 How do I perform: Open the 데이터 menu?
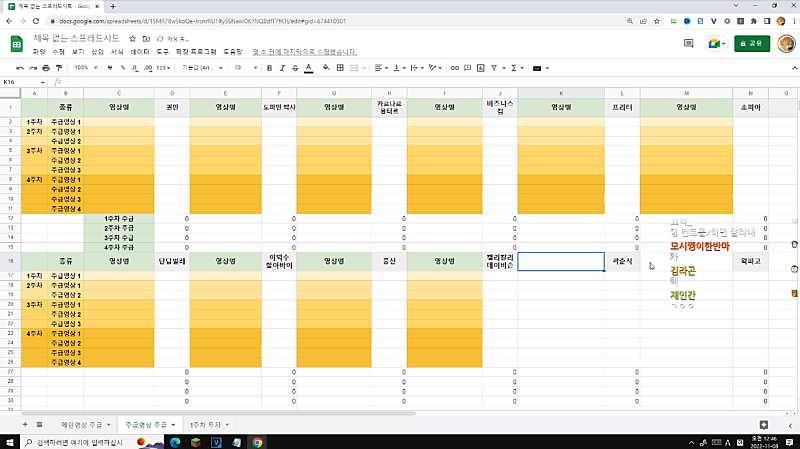pyautogui.click(x=140, y=52)
